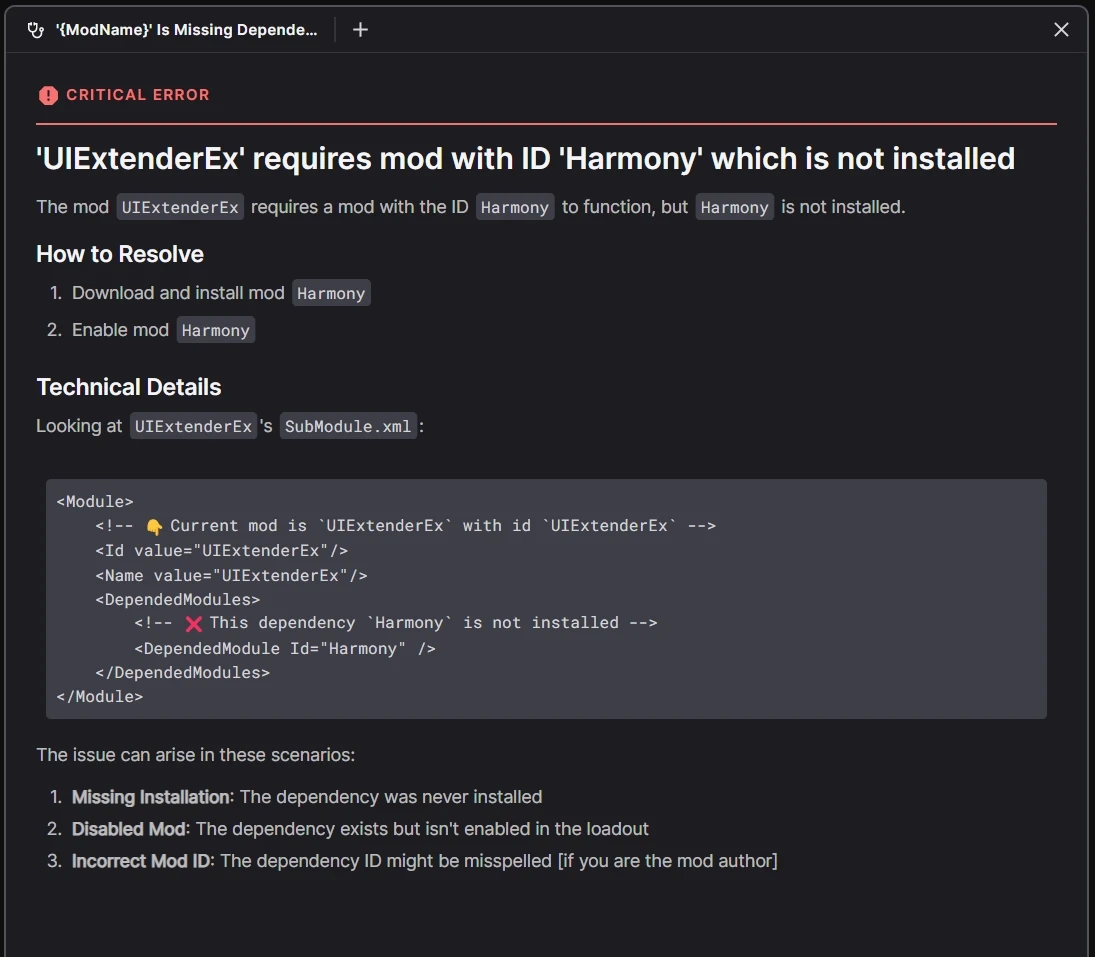Click the red cross emoji in code comment

pyautogui.click(x=193, y=623)
